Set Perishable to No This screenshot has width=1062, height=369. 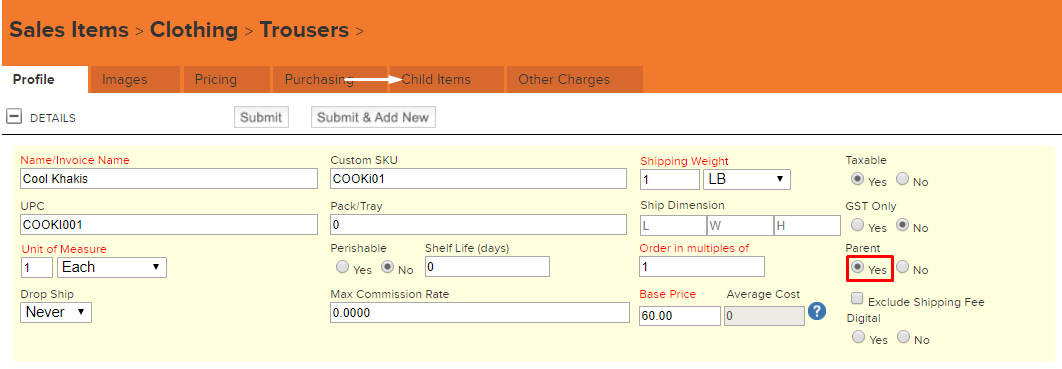click(388, 267)
